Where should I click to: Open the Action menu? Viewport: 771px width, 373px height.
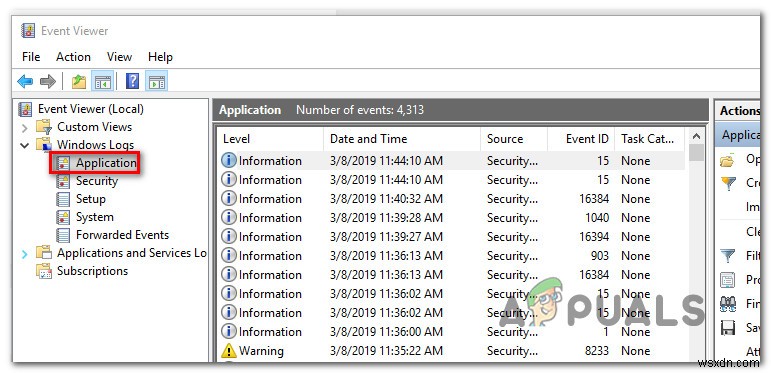(x=73, y=57)
